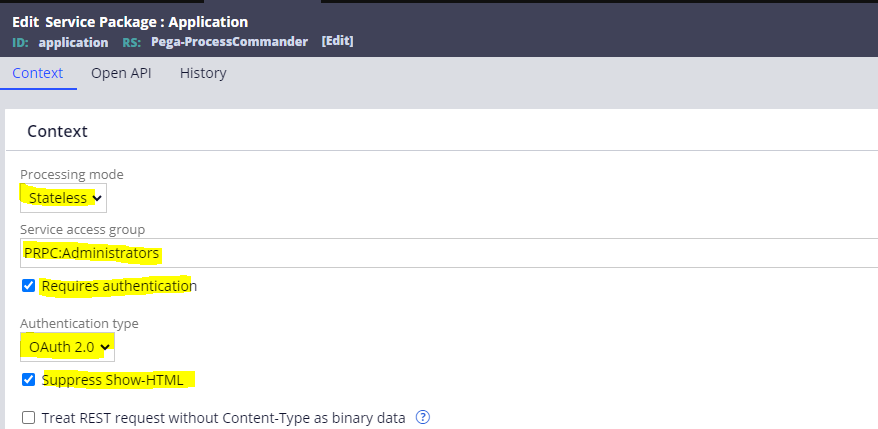Click the Edit Service Package title text
This screenshot has height=429, width=878.
pyautogui.click(x=130, y=21)
